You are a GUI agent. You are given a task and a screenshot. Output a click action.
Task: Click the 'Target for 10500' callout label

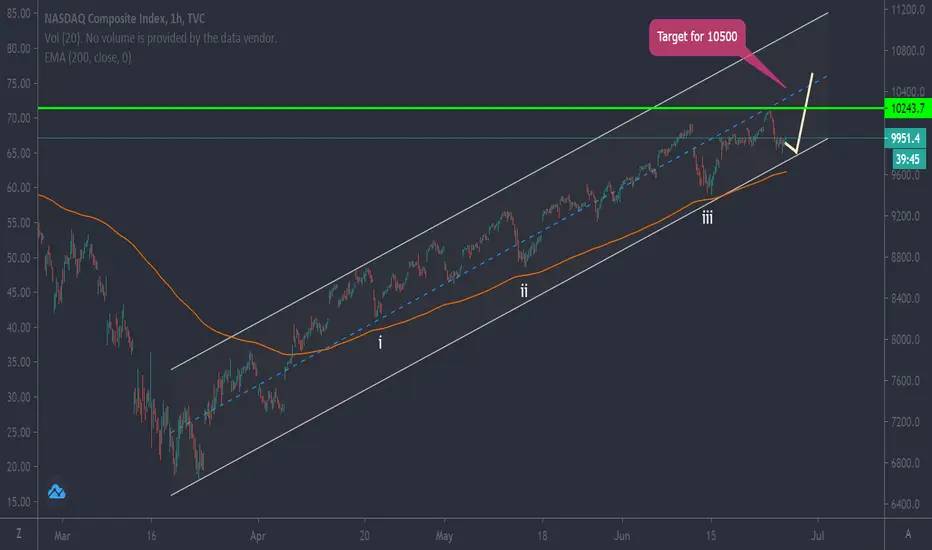[x=697, y=37]
